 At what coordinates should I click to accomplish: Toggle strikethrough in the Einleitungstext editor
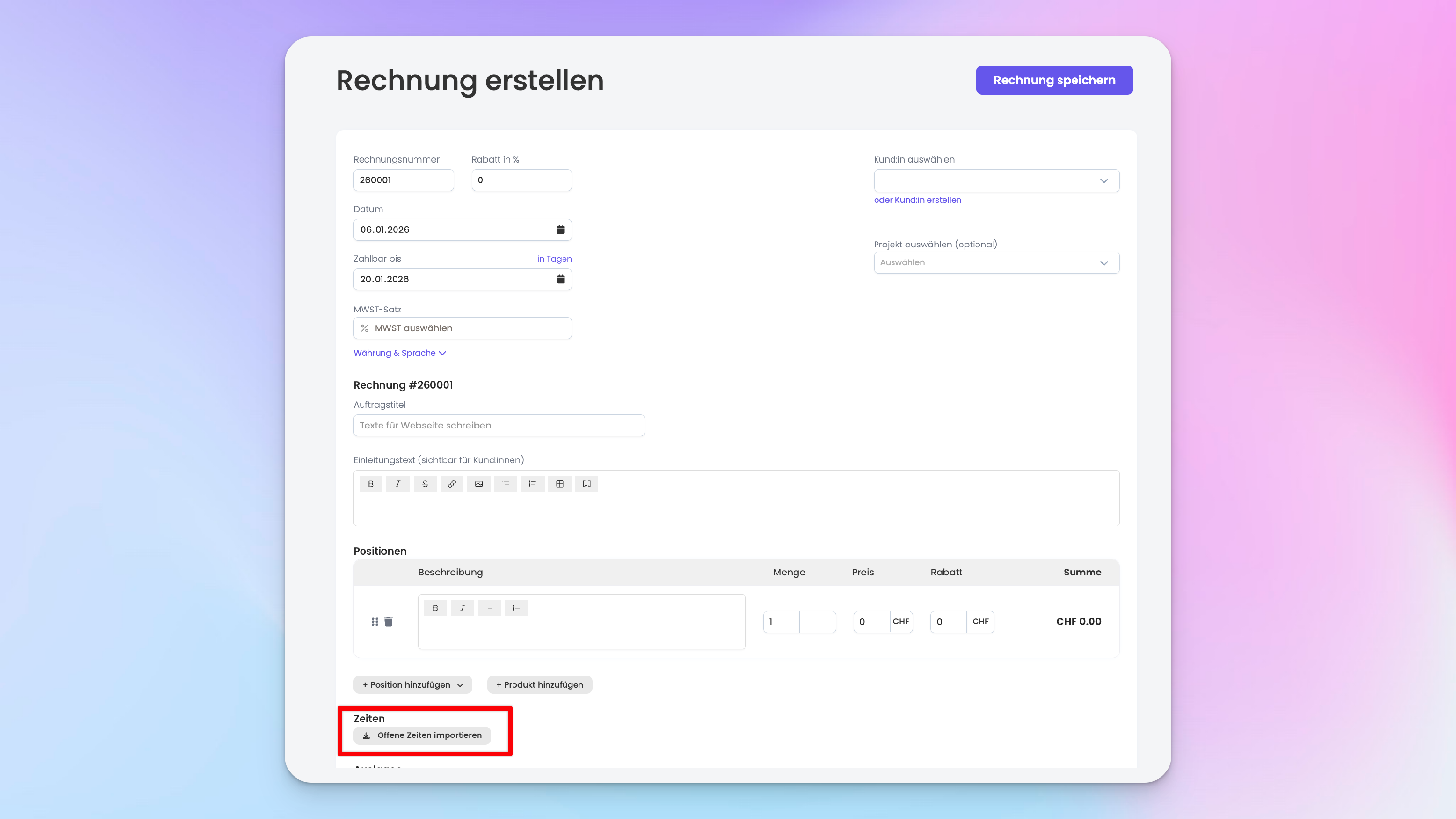pyautogui.click(x=425, y=484)
